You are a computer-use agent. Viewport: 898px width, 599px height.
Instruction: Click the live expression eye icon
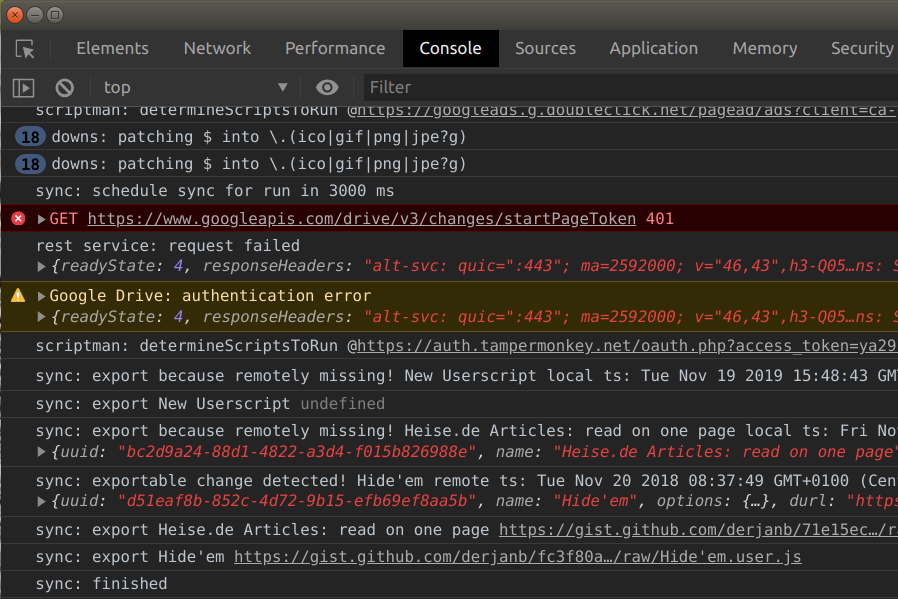pos(327,88)
